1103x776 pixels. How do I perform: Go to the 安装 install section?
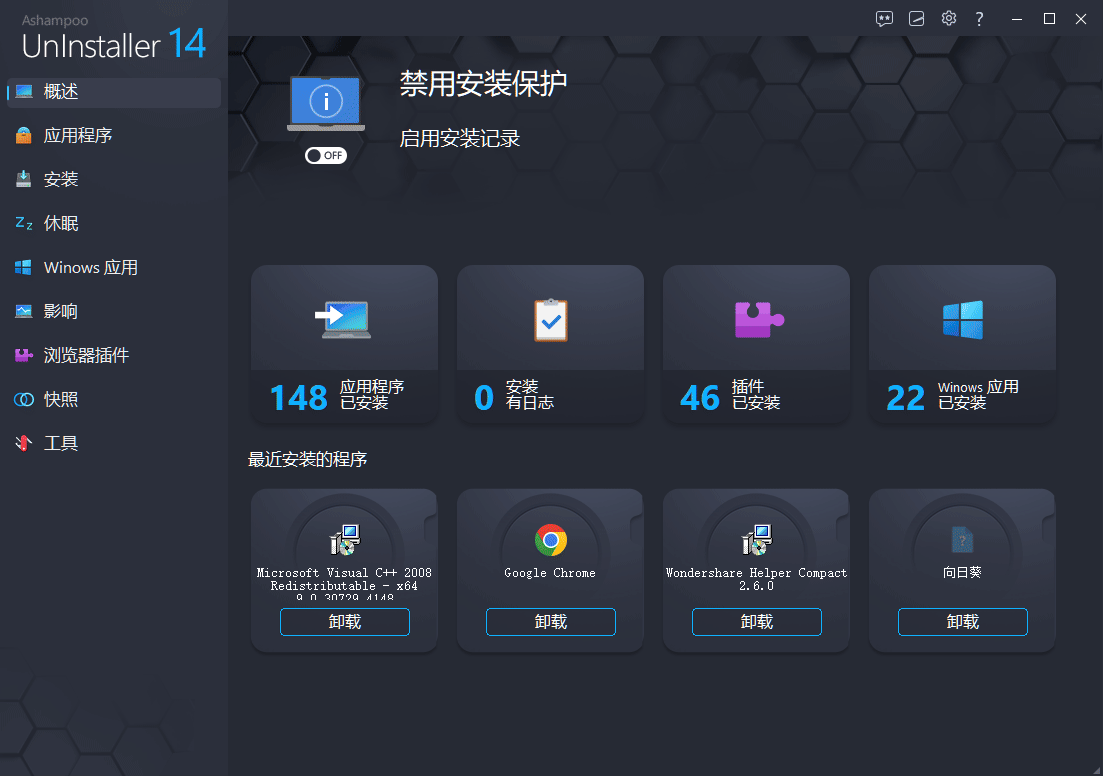coord(114,179)
